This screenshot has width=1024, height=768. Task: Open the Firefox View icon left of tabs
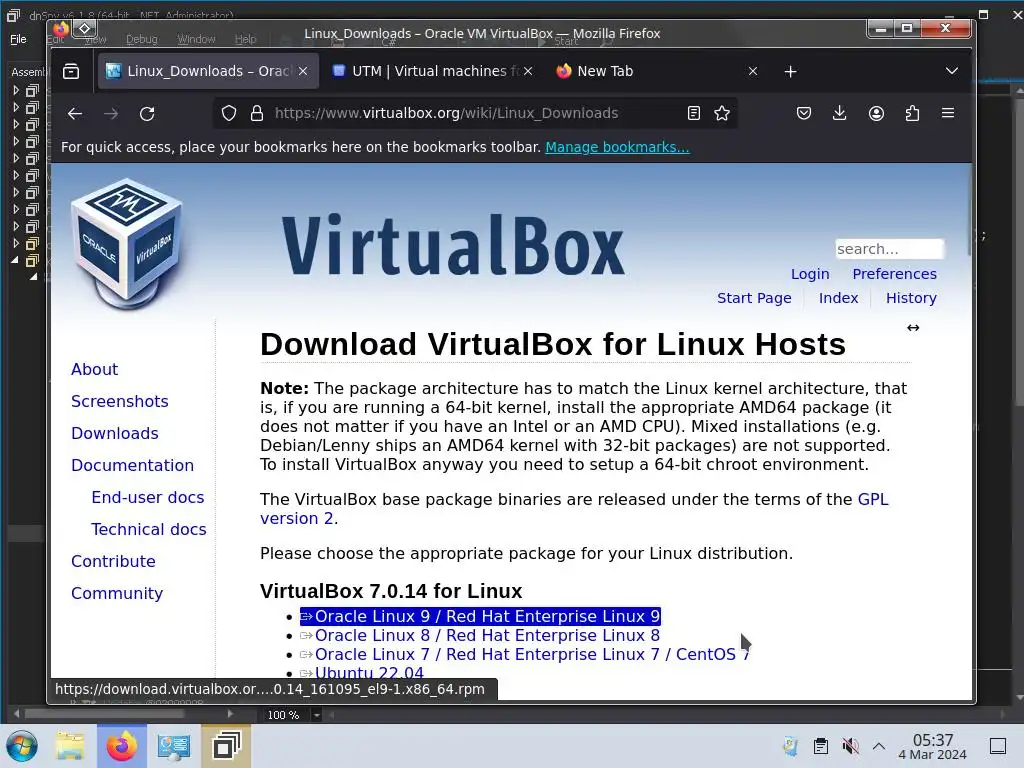[x=71, y=71]
